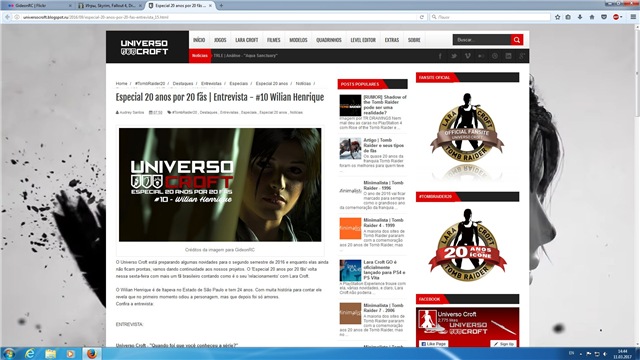The width and height of the screenshot is (640, 360).
Task: Switch to the Игры, Skyrim, Fallout 4 tab
Action: (109, 6)
